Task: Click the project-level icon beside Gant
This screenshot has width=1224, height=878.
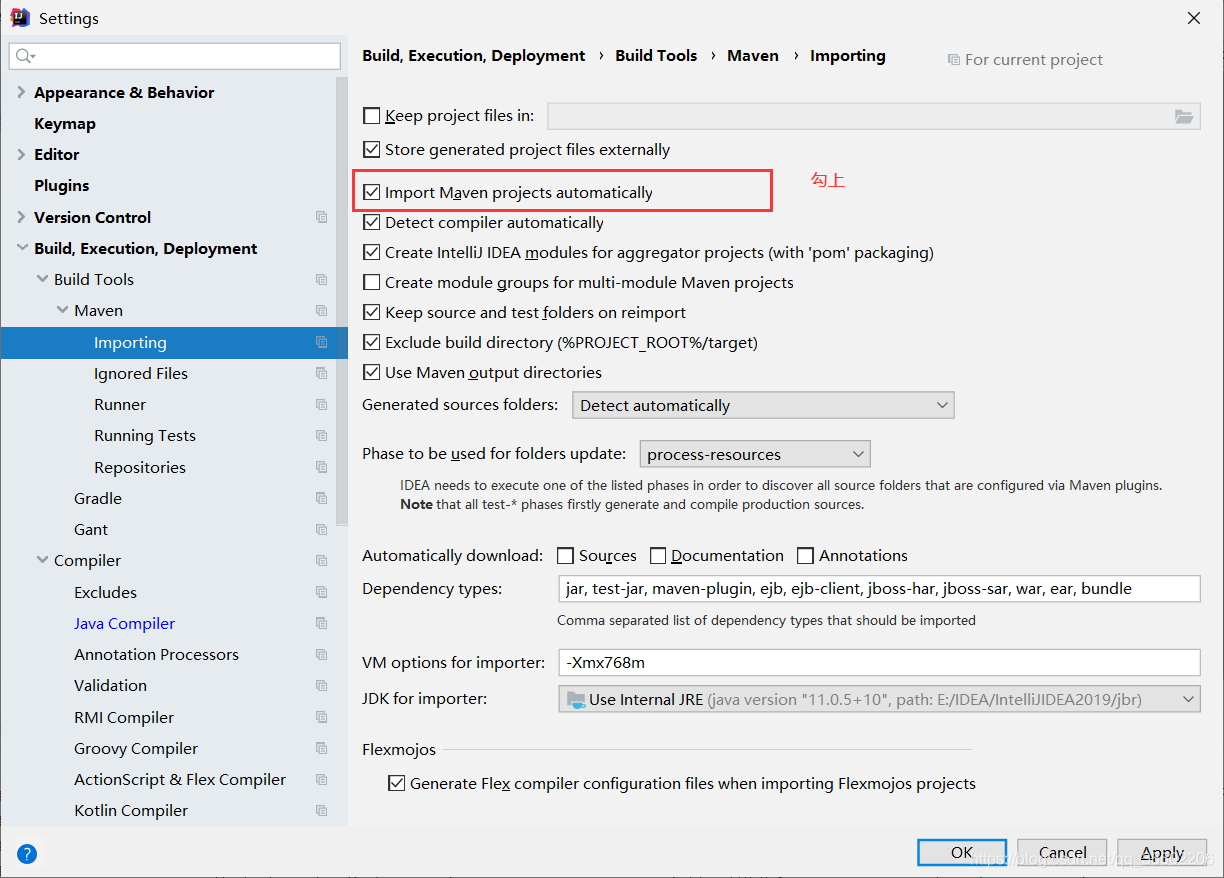Action: point(321,529)
